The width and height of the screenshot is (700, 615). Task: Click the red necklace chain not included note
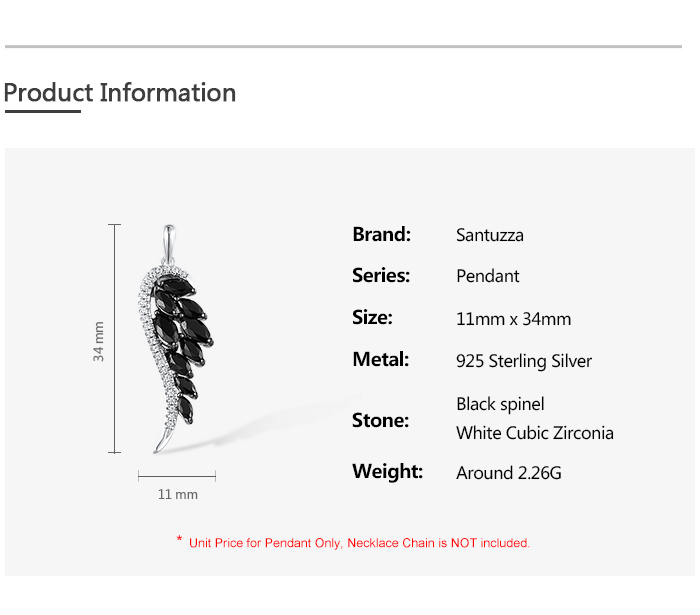359,543
